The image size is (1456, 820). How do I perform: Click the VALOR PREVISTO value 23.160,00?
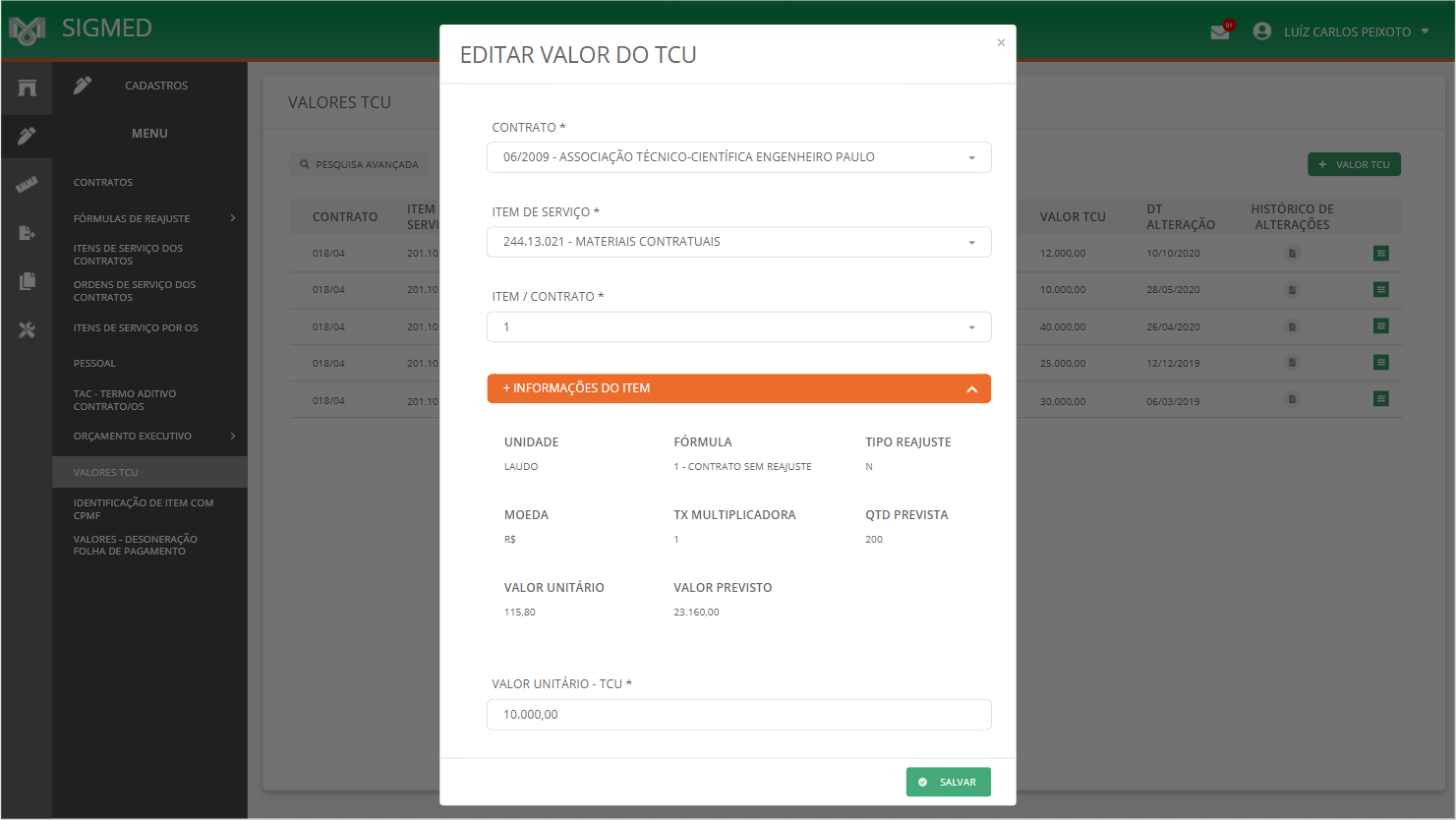click(x=696, y=613)
